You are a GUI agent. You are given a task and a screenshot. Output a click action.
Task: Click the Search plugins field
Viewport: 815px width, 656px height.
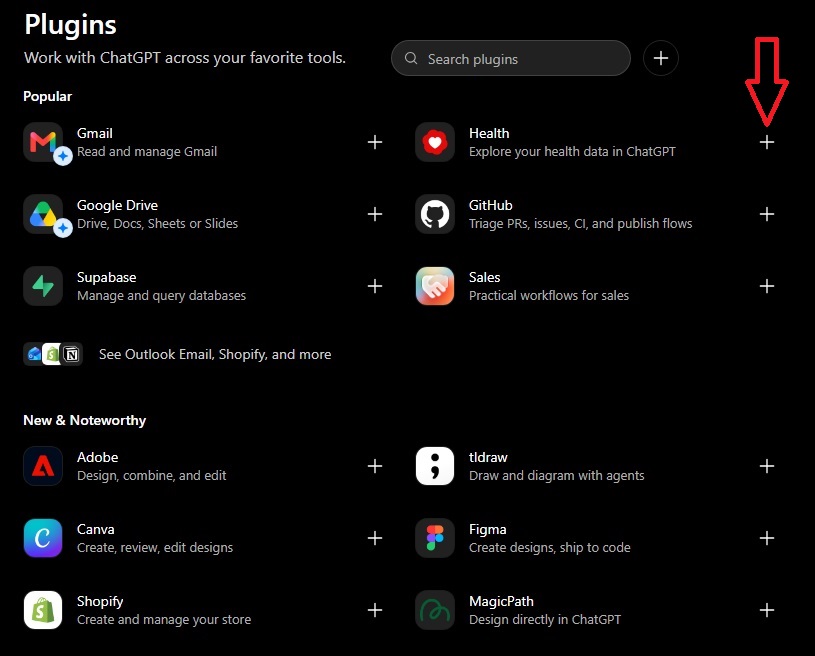(511, 58)
